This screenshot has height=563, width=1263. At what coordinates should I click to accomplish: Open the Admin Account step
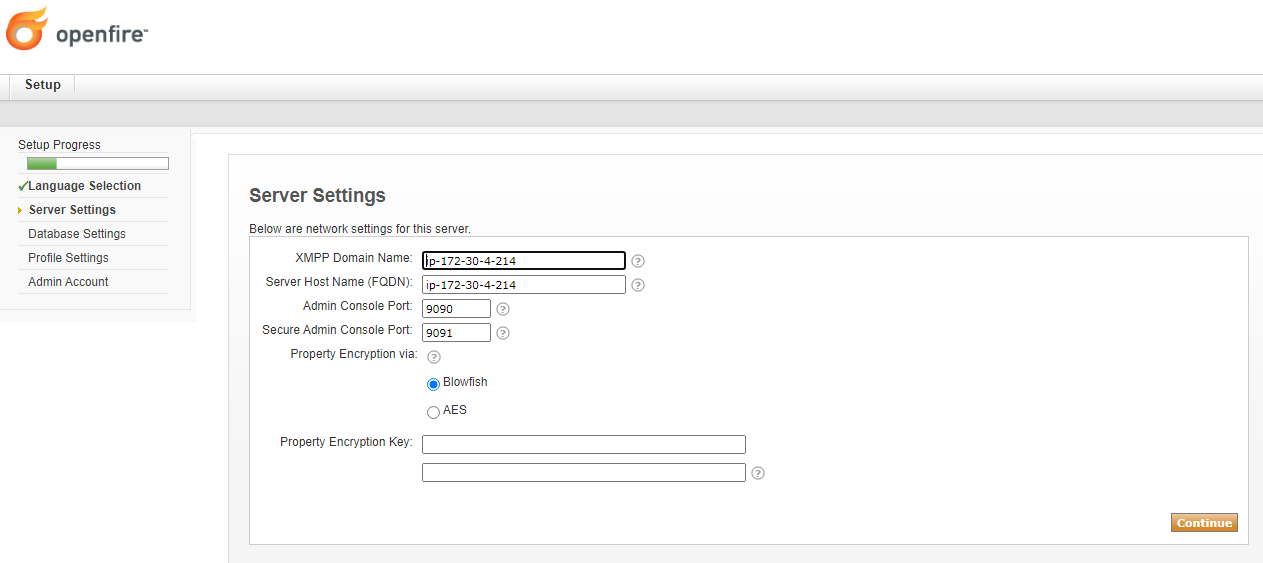(x=68, y=282)
